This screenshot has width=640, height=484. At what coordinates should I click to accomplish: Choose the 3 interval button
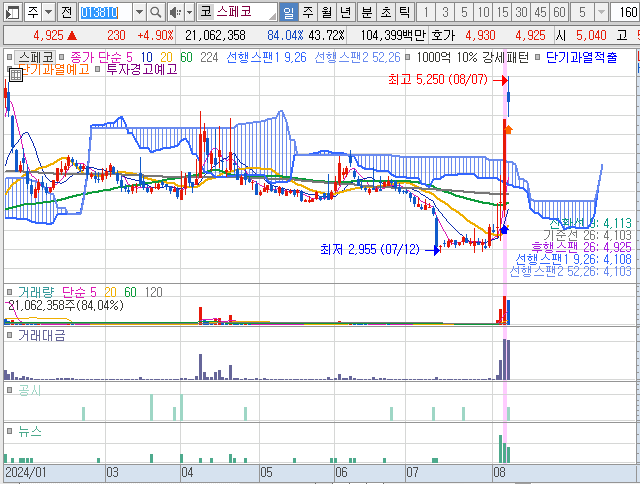(445, 13)
